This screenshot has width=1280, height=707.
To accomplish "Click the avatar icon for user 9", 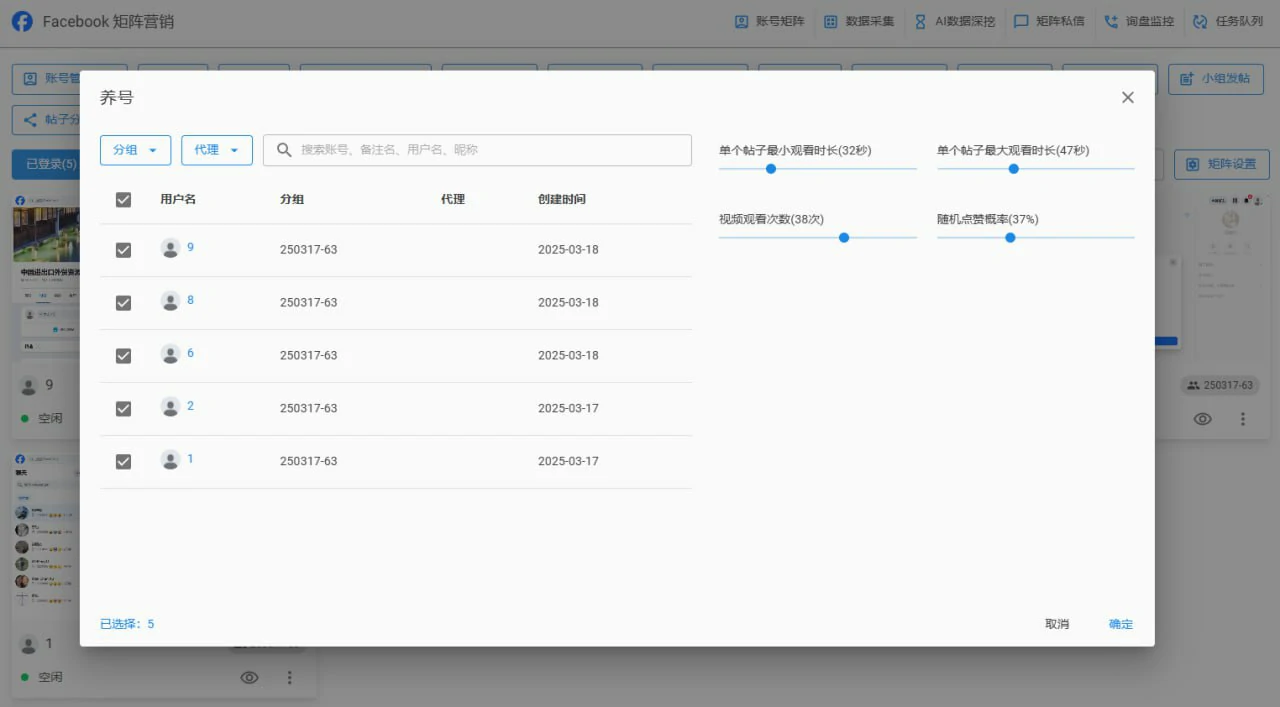I will (170, 248).
